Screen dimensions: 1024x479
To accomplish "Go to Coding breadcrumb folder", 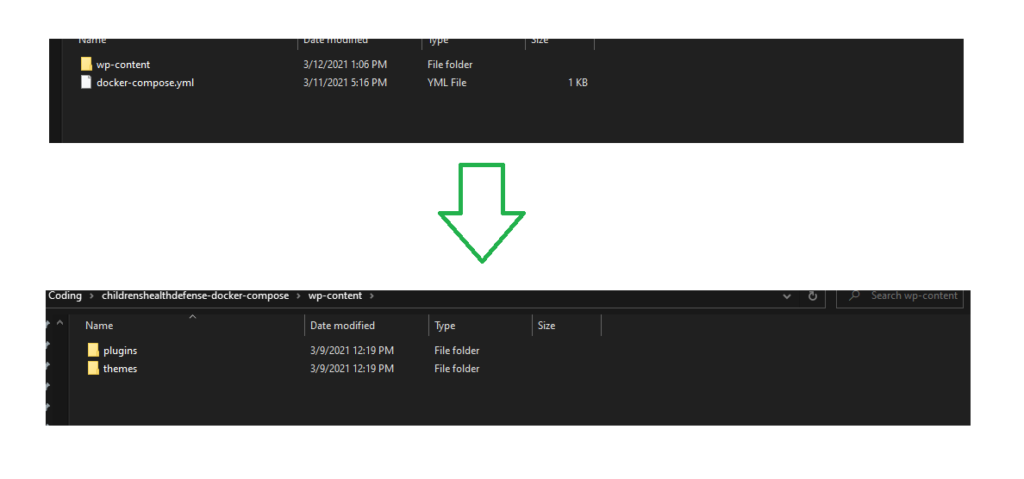I will pos(65,296).
